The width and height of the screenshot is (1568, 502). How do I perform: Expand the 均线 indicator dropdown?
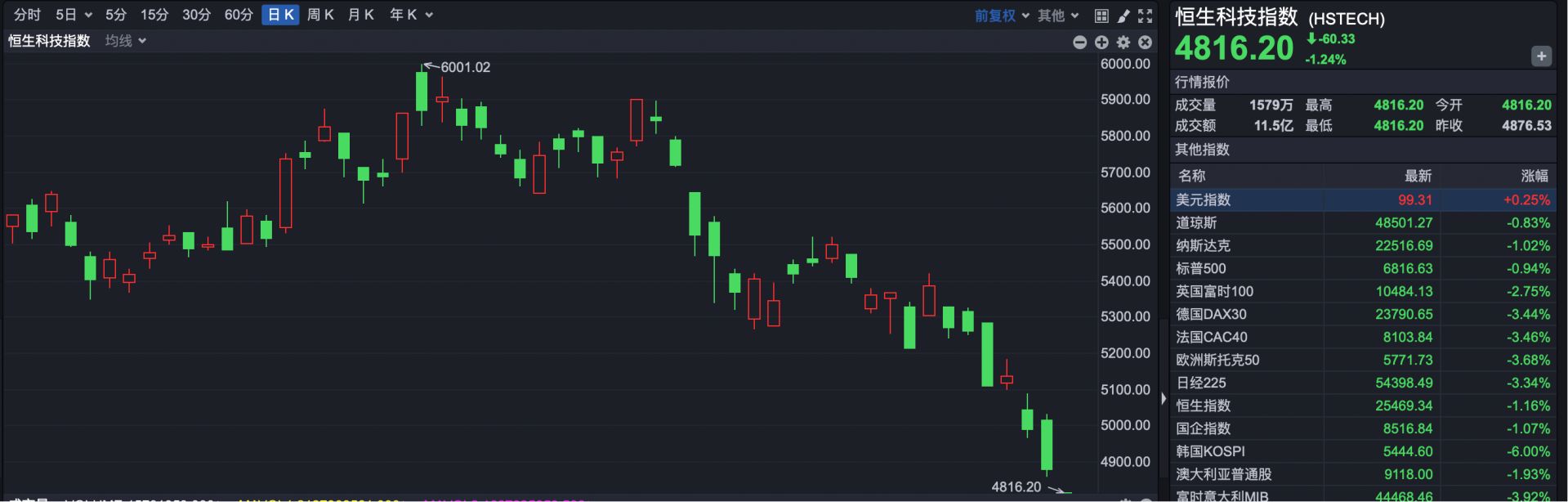click(x=126, y=41)
